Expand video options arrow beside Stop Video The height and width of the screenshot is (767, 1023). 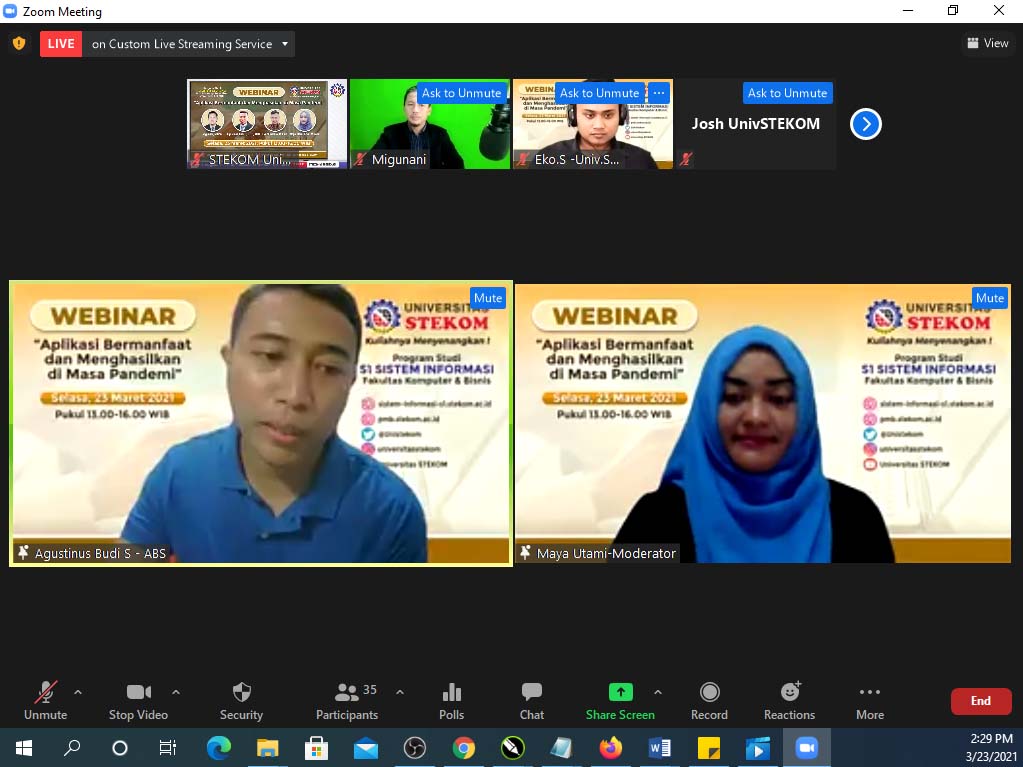coord(176,692)
